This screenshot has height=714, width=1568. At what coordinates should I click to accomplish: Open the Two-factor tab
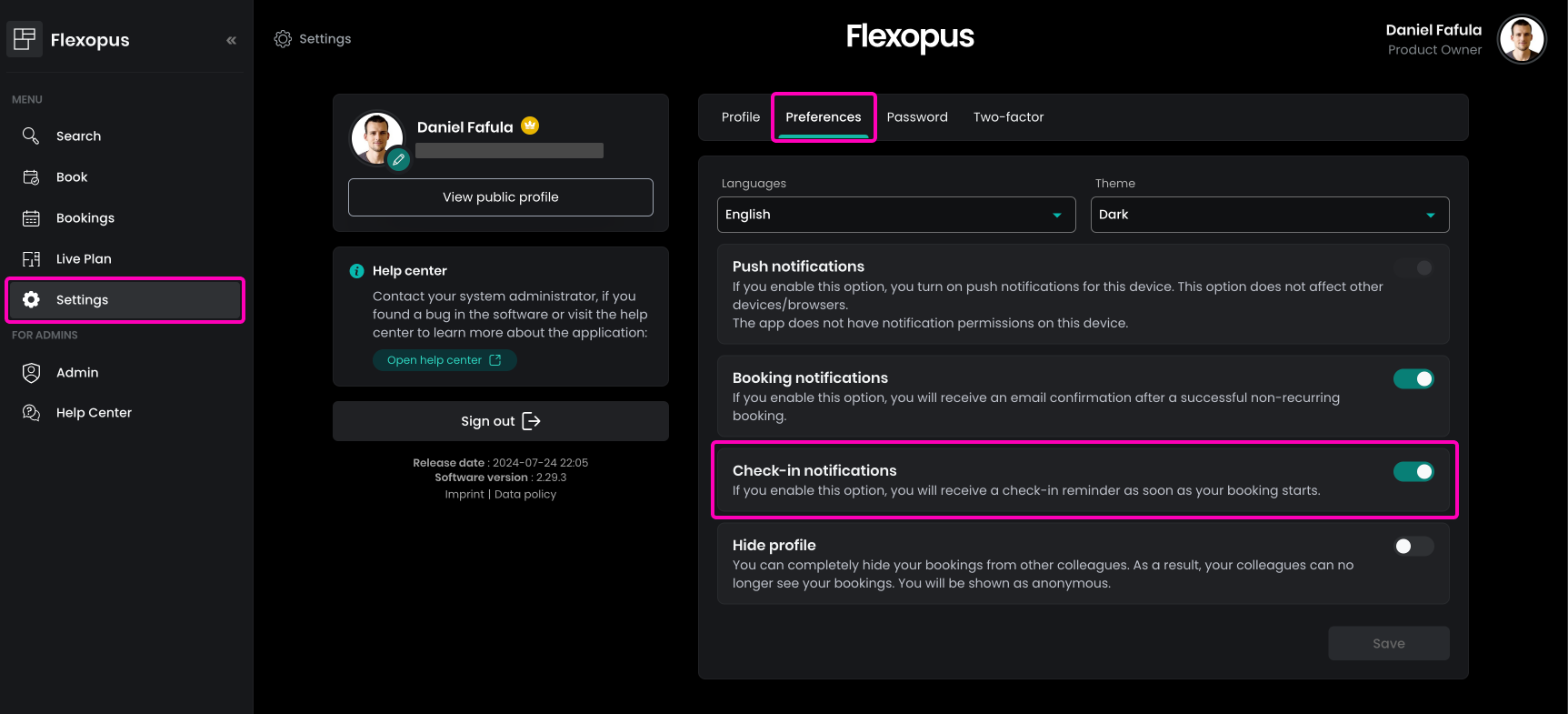(x=1008, y=117)
